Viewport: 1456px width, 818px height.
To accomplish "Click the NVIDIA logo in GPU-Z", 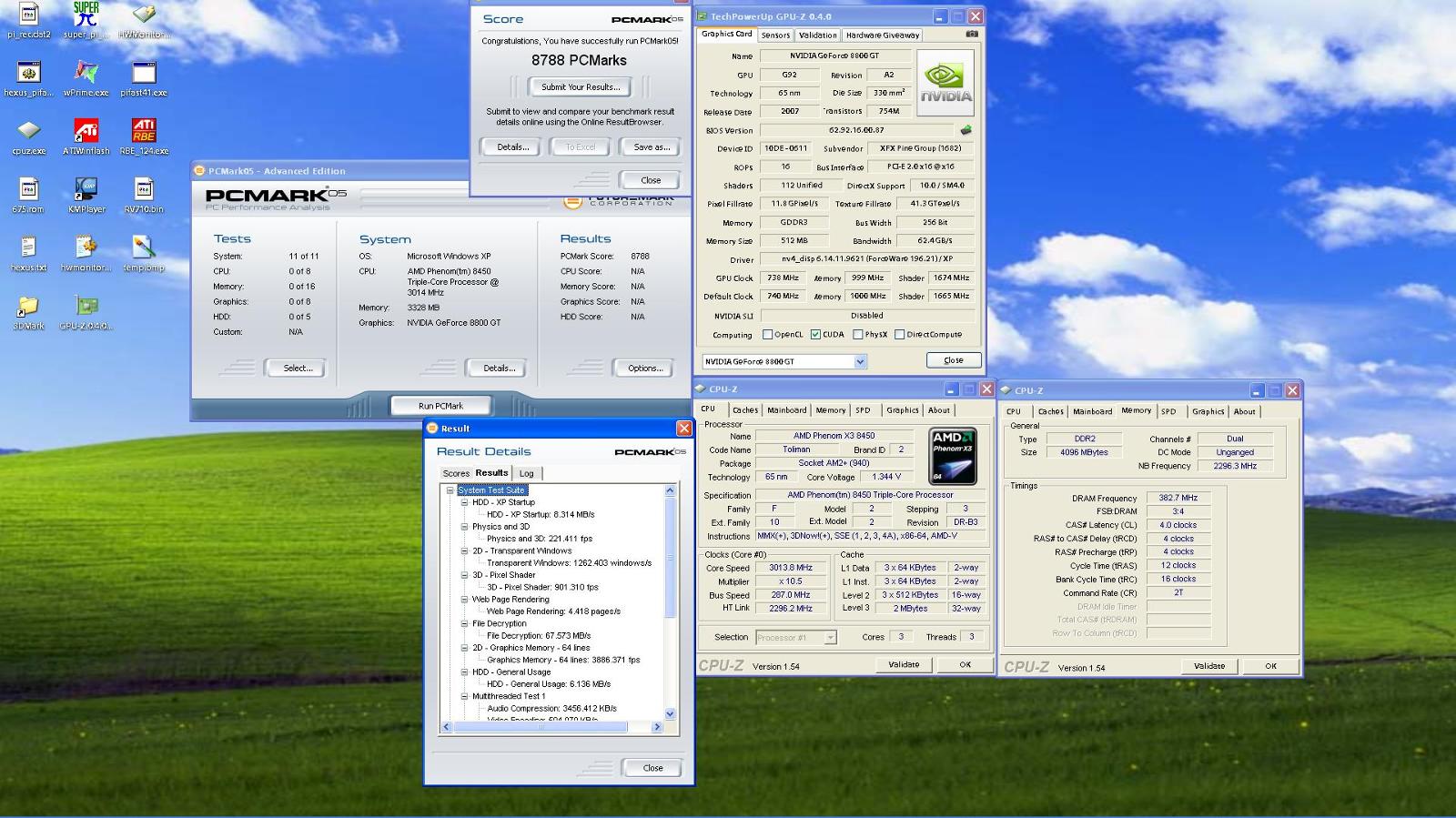I will pyautogui.click(x=945, y=83).
